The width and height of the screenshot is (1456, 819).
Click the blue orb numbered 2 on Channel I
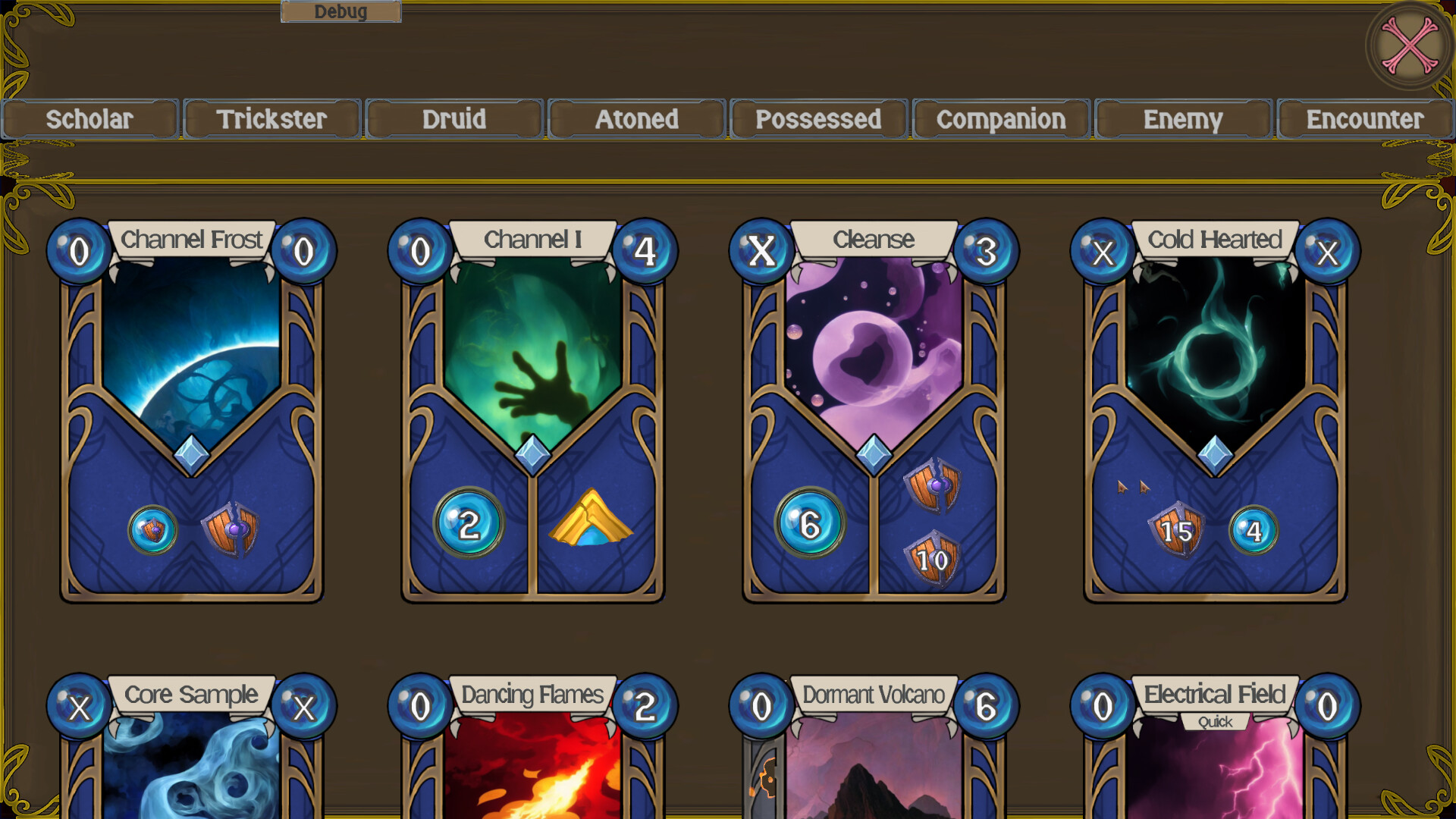[x=468, y=523]
